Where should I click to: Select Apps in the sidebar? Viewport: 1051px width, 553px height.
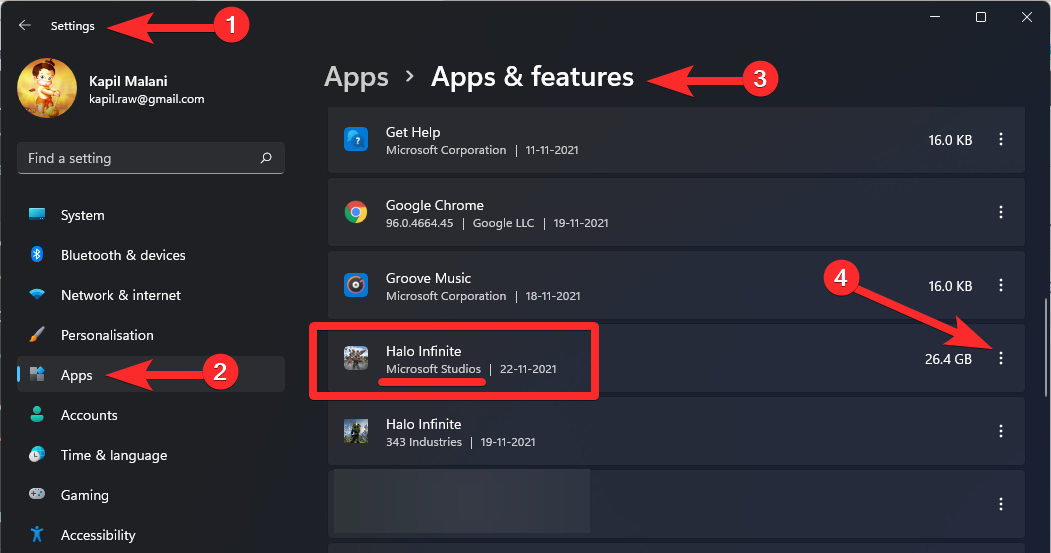pyautogui.click(x=76, y=375)
